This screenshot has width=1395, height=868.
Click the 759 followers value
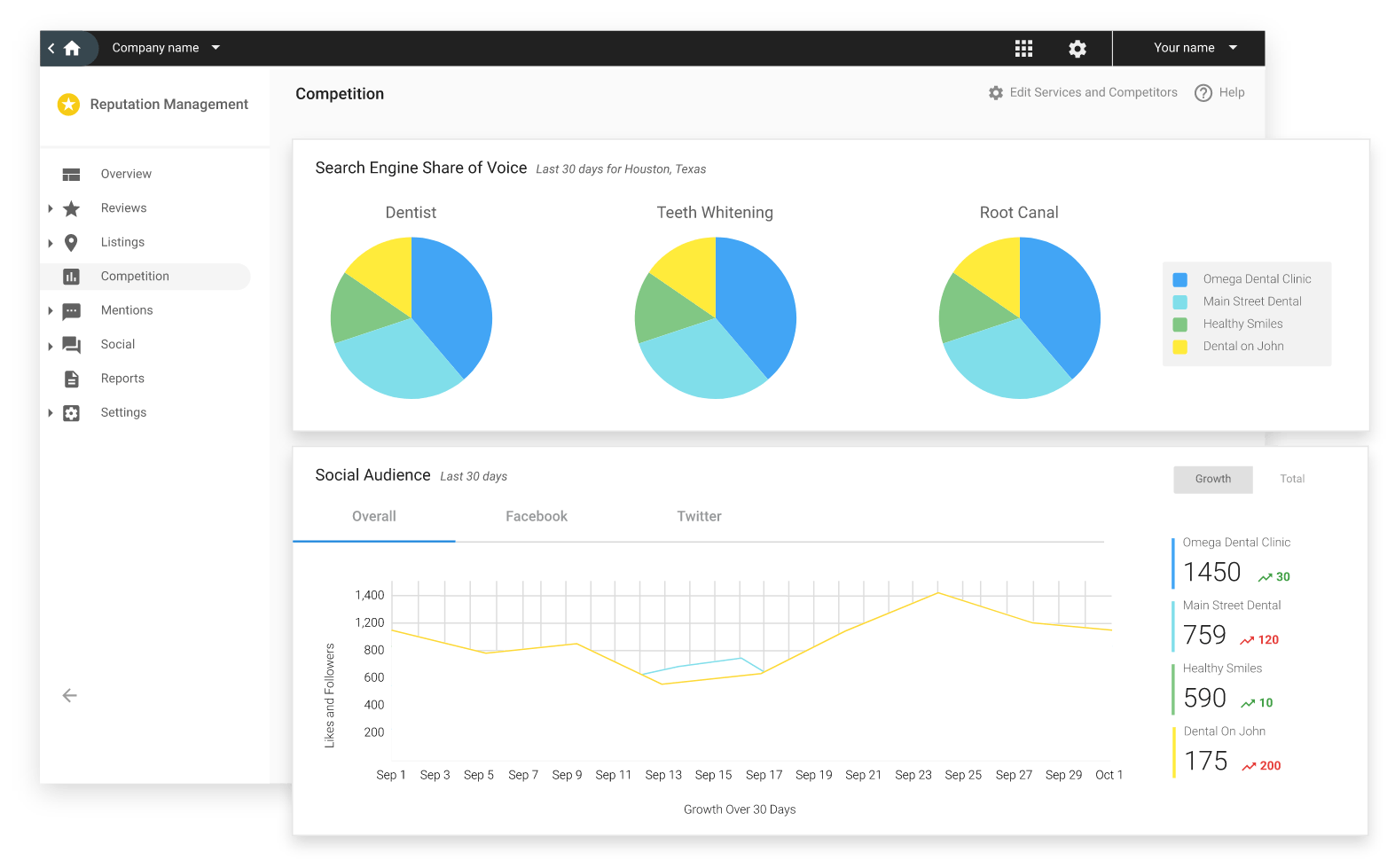tap(1205, 636)
